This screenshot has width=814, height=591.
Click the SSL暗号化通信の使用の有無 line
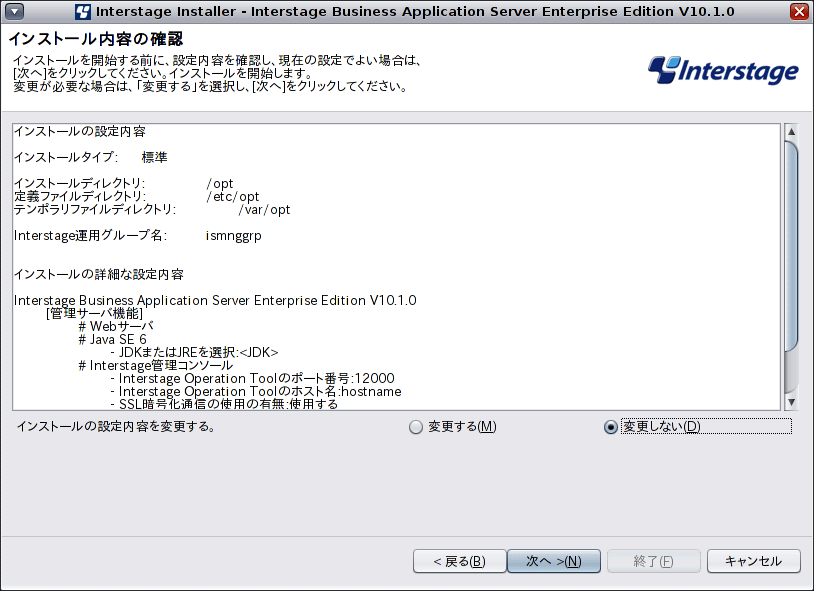(224, 404)
